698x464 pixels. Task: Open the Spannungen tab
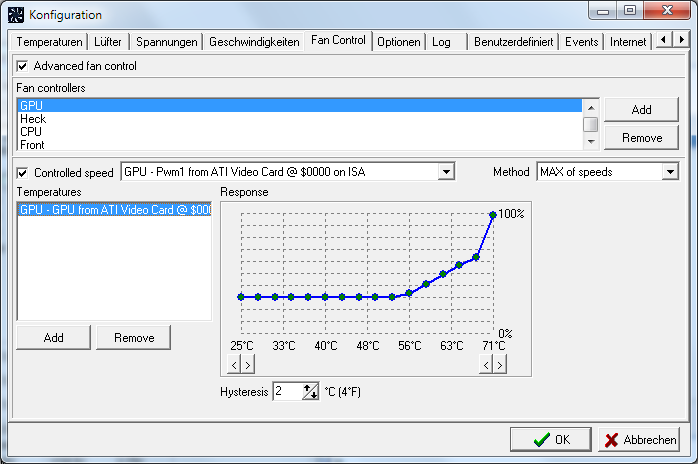166,42
